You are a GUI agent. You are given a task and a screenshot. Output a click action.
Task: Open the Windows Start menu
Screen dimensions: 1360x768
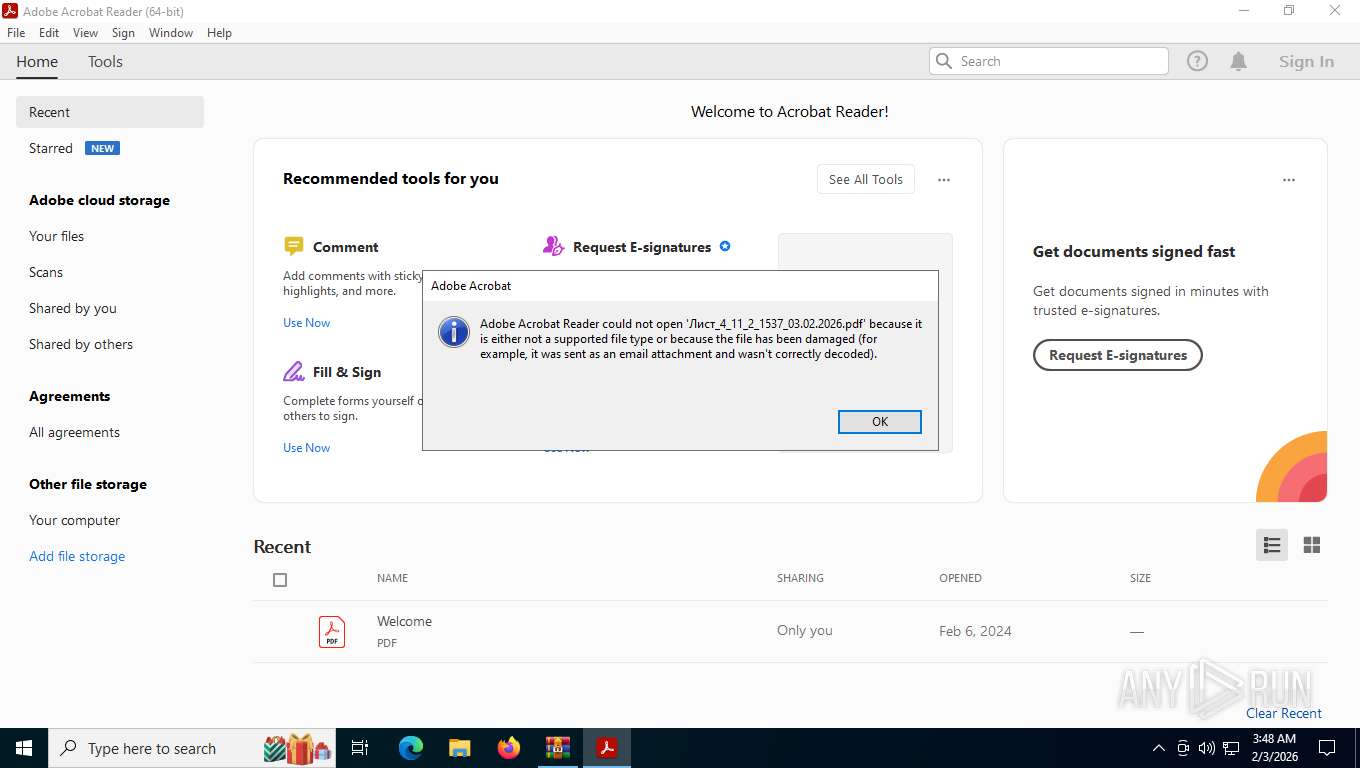[x=24, y=748]
